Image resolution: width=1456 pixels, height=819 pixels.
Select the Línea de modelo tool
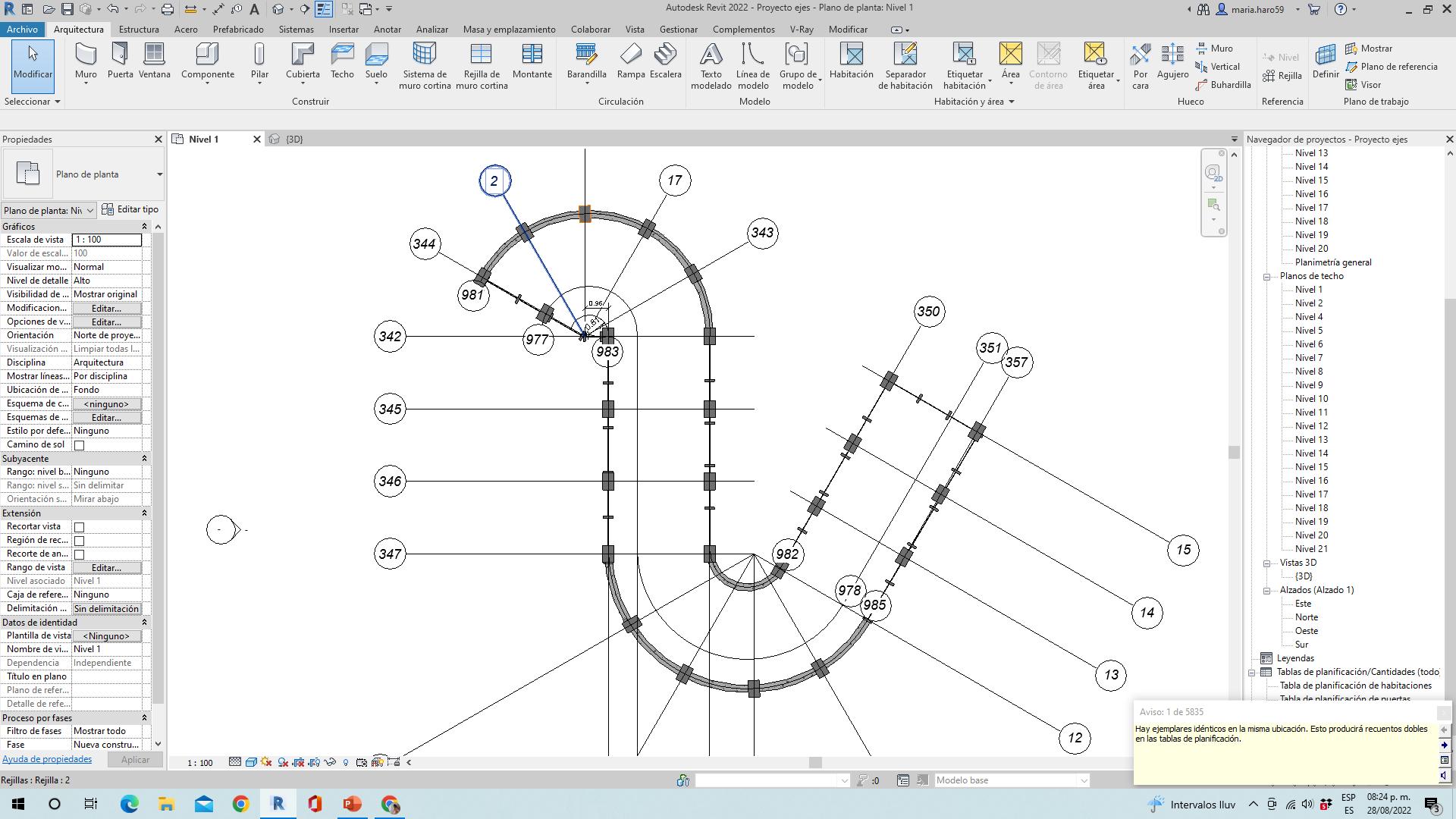point(752,66)
